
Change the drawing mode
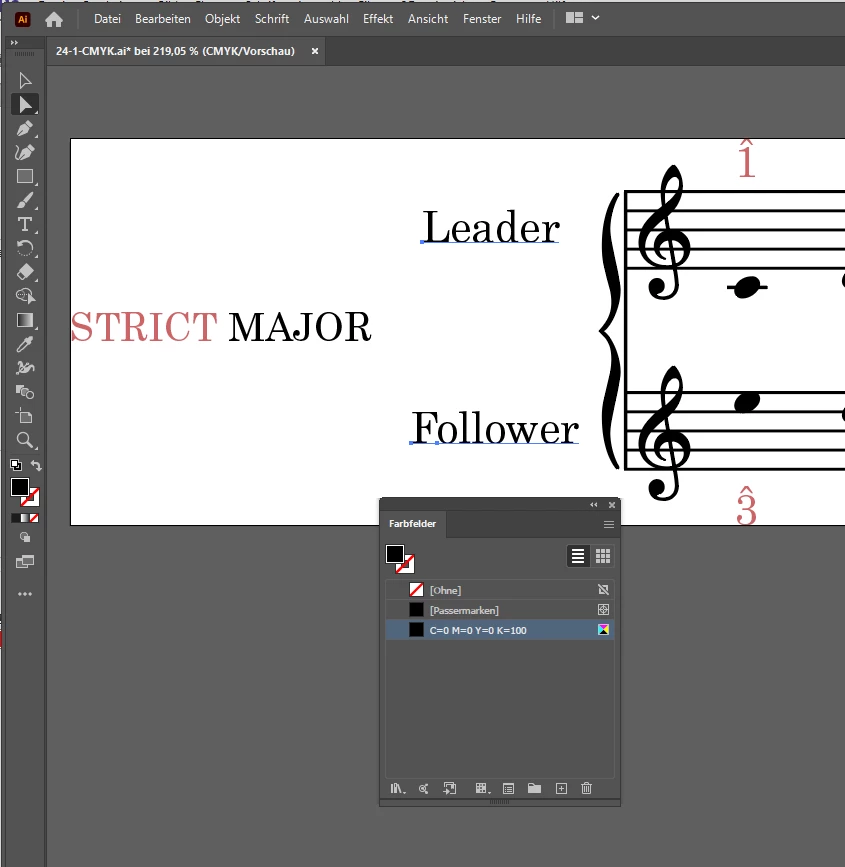25,537
